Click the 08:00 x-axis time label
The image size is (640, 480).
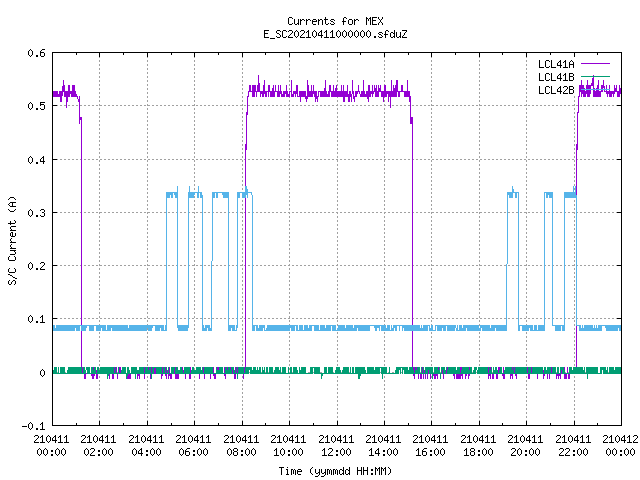point(241,452)
